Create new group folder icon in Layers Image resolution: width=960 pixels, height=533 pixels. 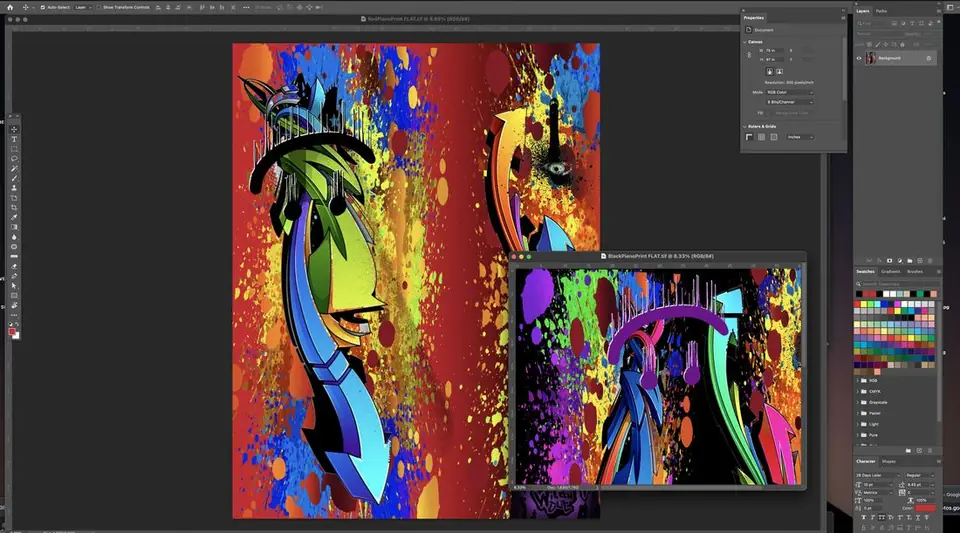910,261
